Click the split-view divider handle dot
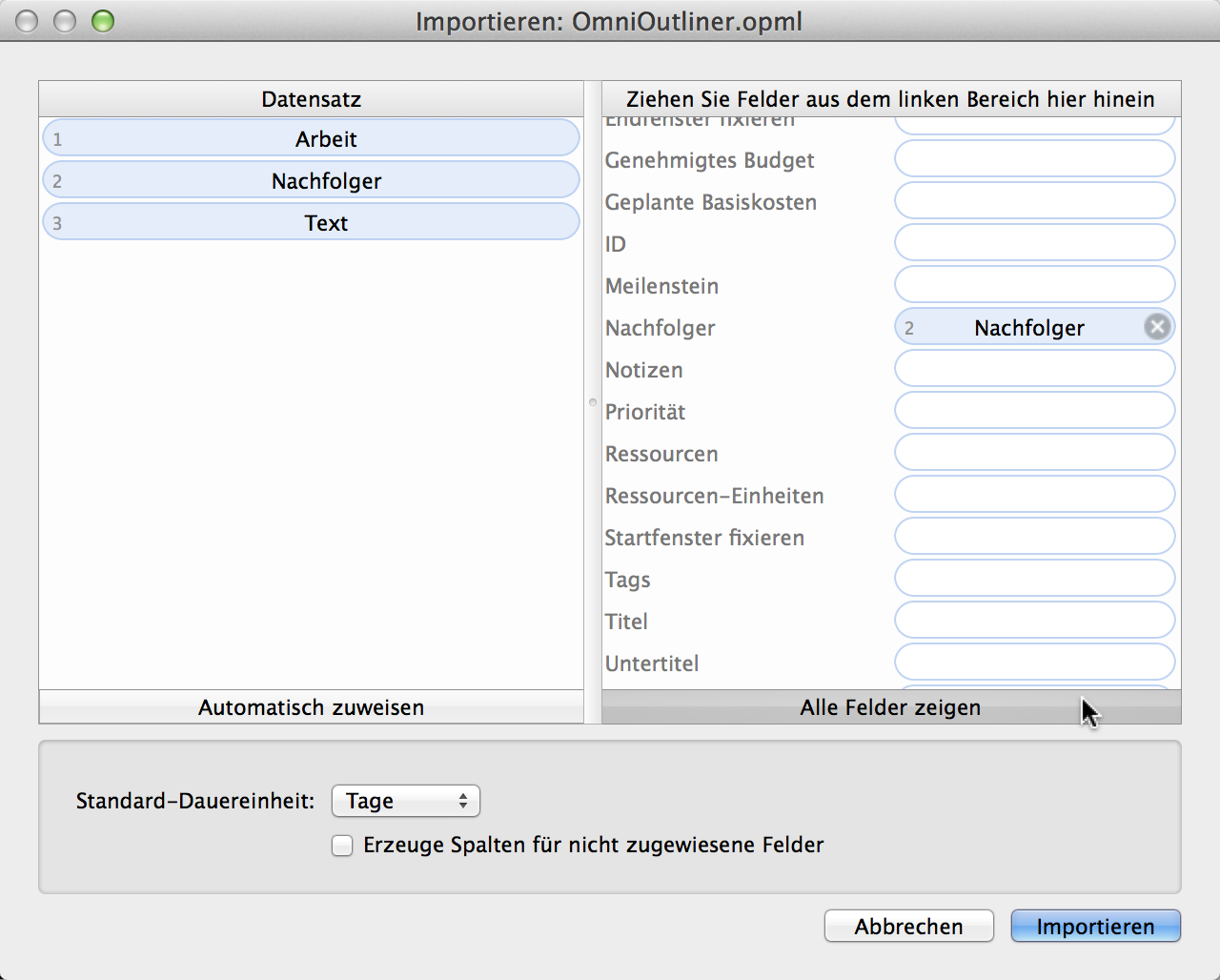 pos(593,402)
